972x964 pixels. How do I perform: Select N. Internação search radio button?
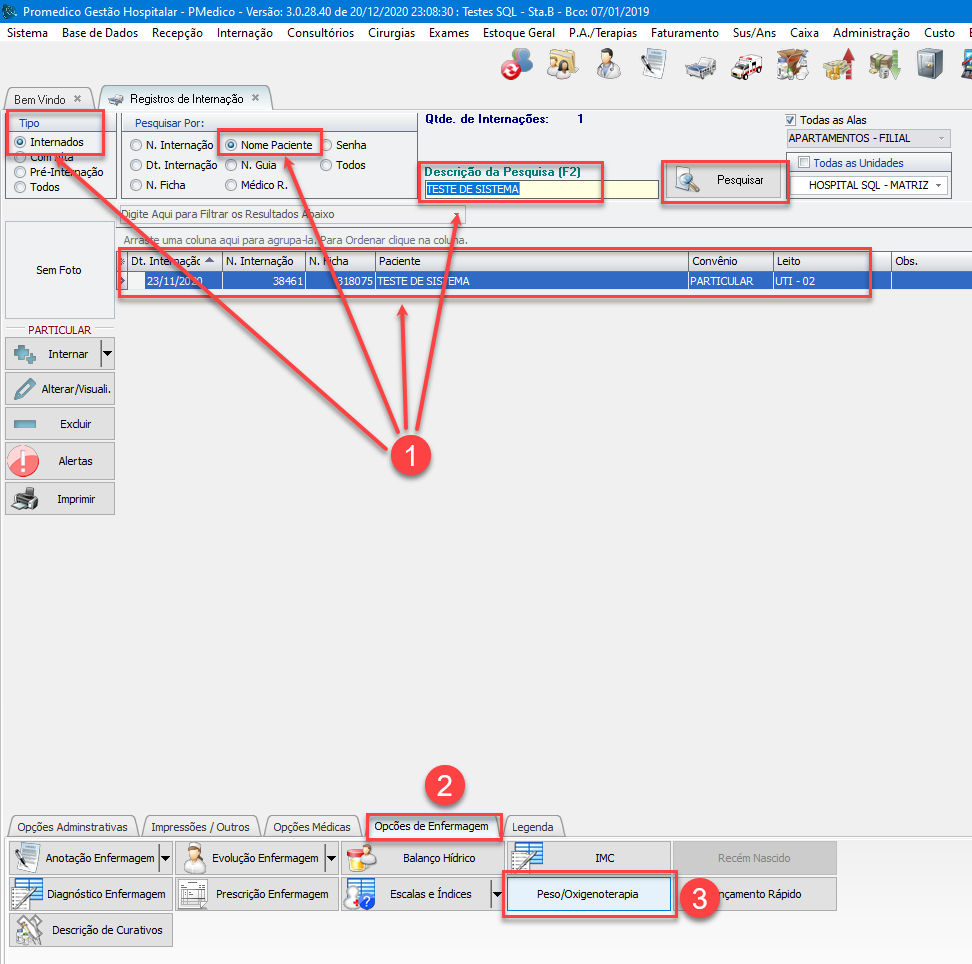coord(136,146)
